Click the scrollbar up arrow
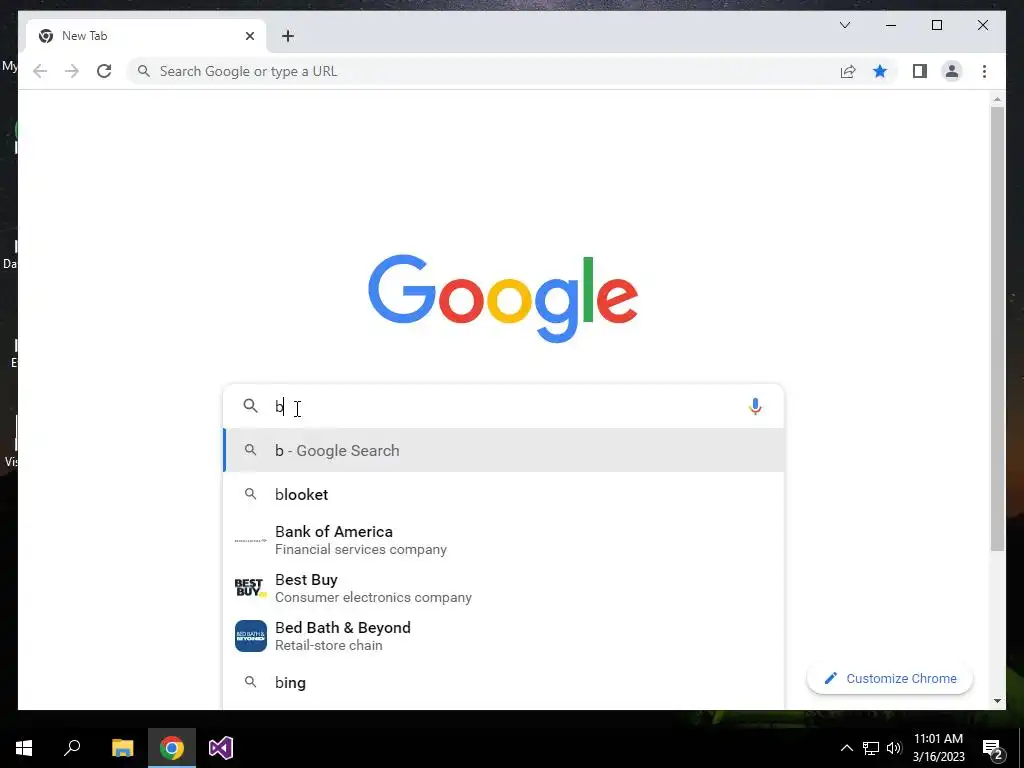 pos(997,99)
